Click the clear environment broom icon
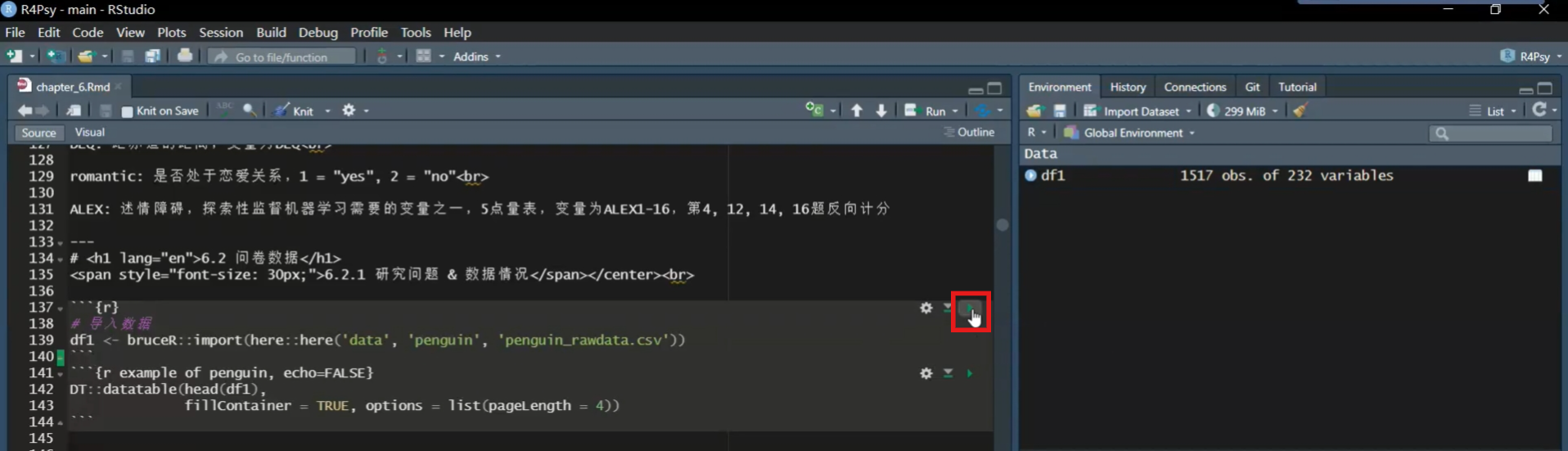 (x=1300, y=110)
